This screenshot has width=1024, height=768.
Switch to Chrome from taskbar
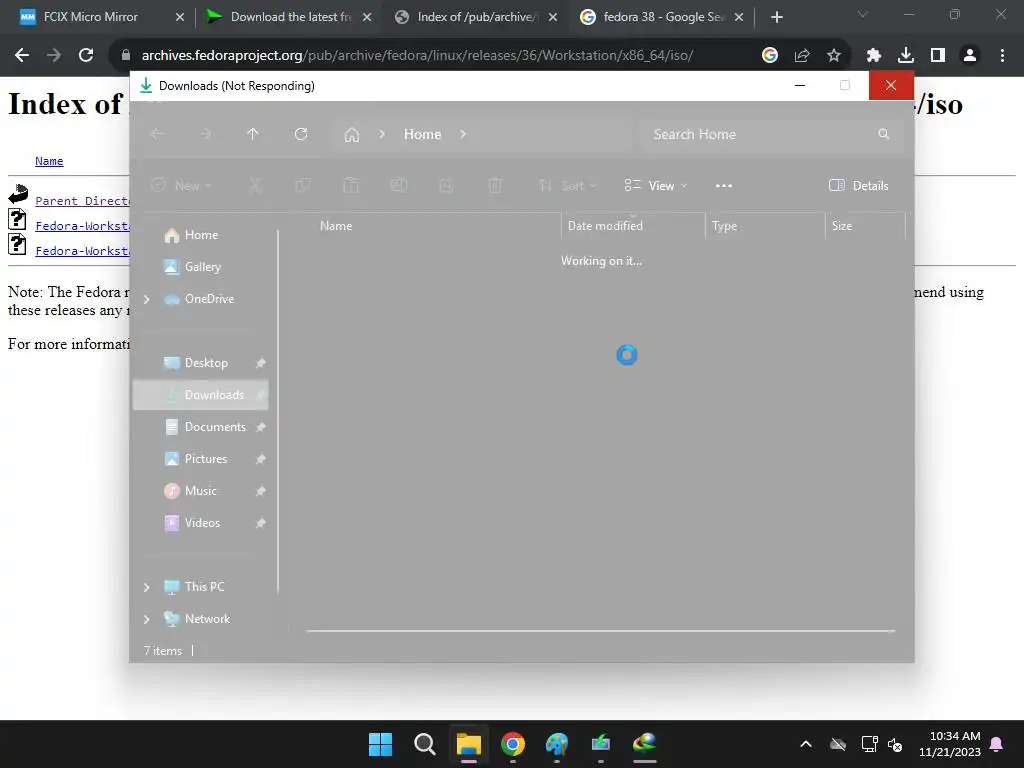pos(513,744)
